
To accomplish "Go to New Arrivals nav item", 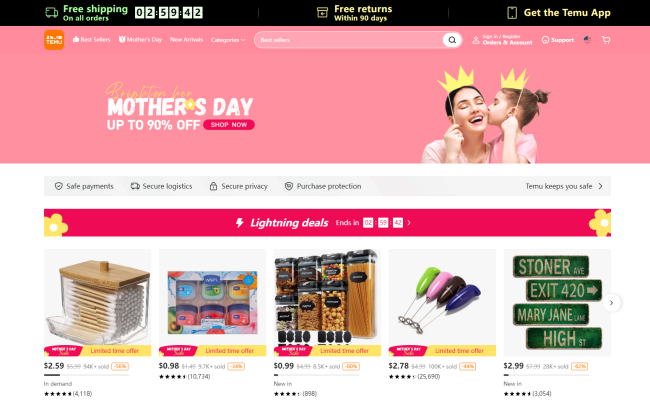I will pyautogui.click(x=187, y=40).
